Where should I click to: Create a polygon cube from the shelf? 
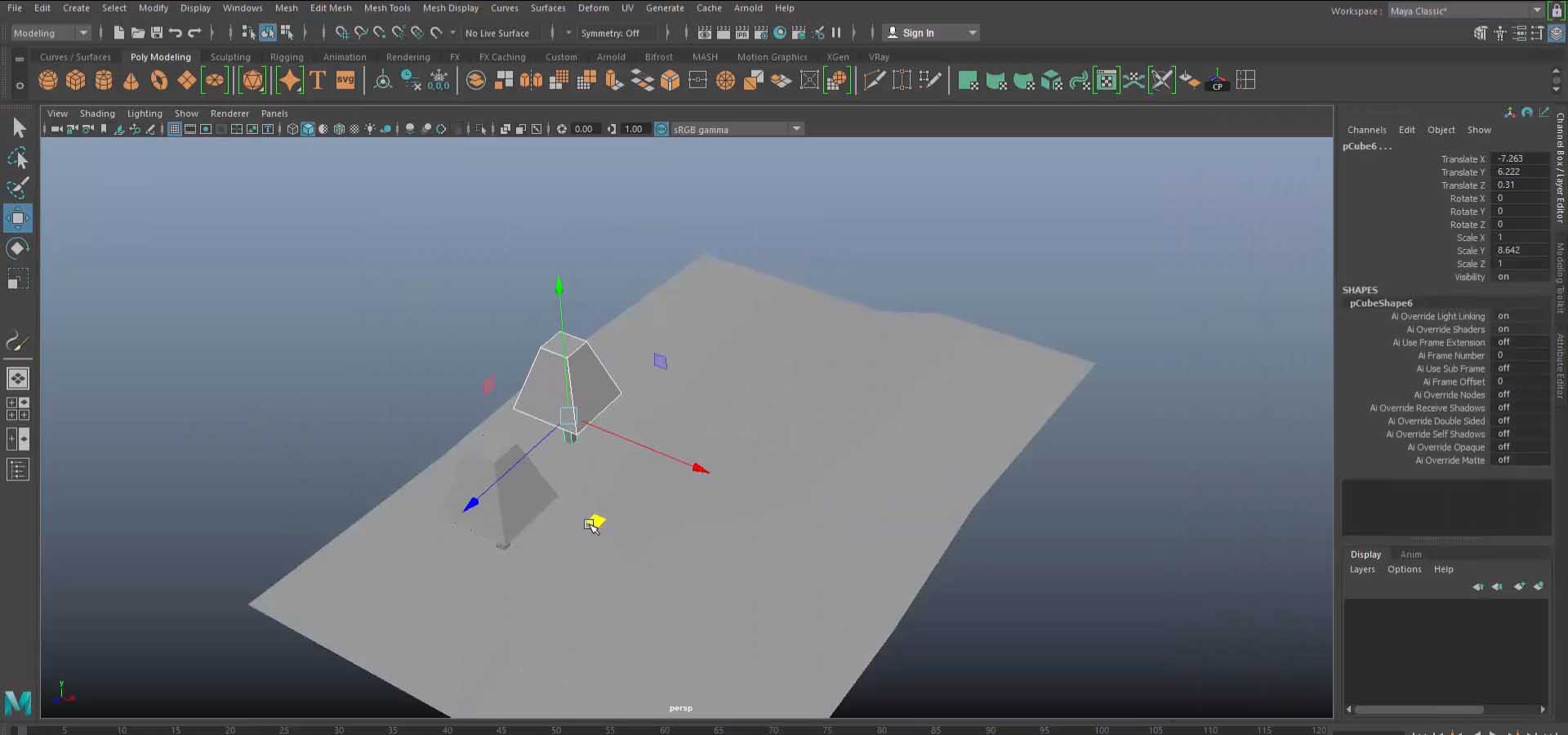(75, 80)
